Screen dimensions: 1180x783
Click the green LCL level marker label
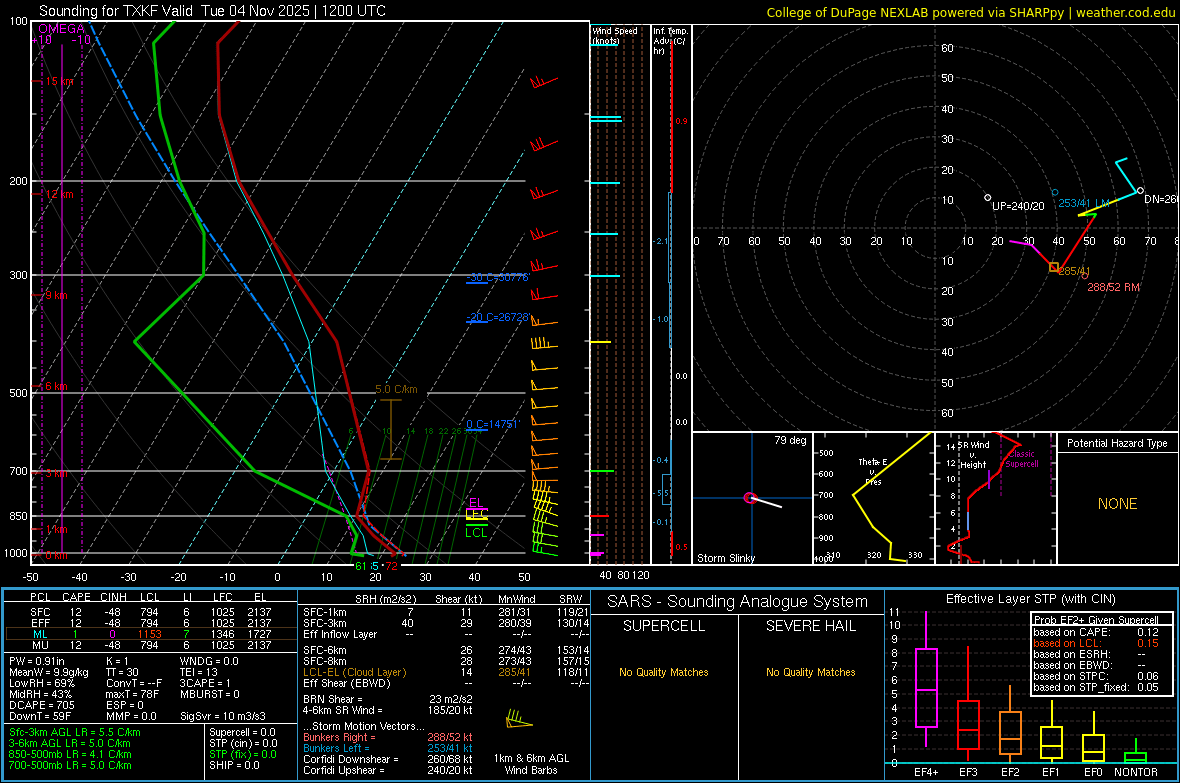(x=476, y=532)
